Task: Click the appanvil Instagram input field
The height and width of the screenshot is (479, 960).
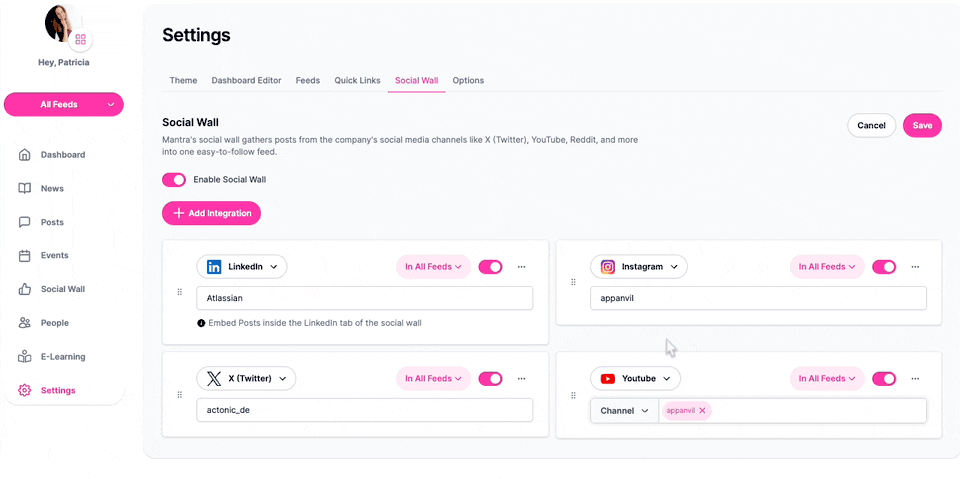Action: coord(758,298)
